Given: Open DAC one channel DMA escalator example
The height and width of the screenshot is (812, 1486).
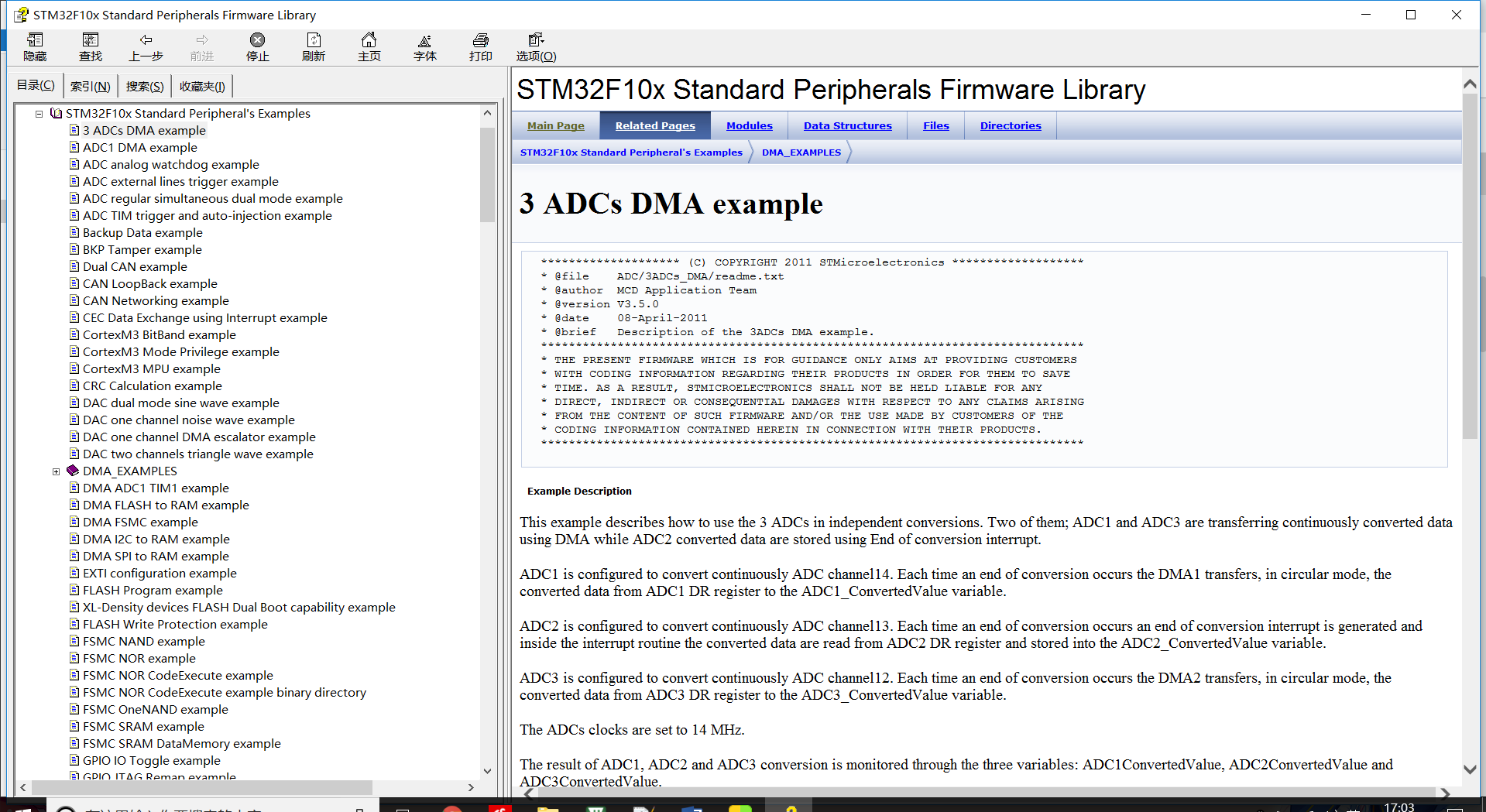Looking at the screenshot, I should (x=199, y=437).
